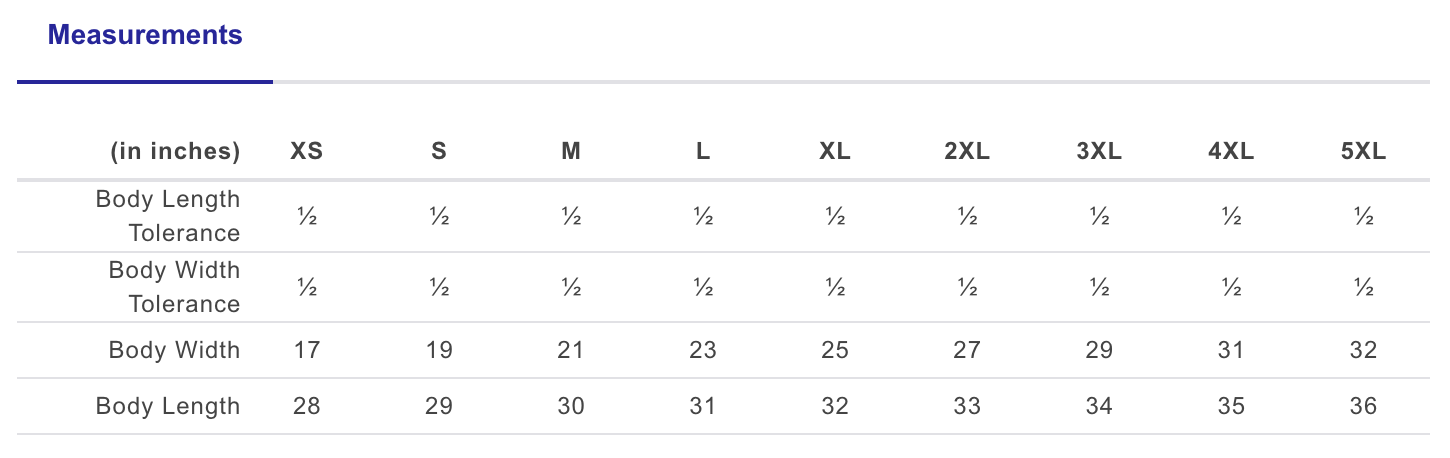Open the Measurements tab
This screenshot has width=1450, height=458.
pyautogui.click(x=145, y=36)
